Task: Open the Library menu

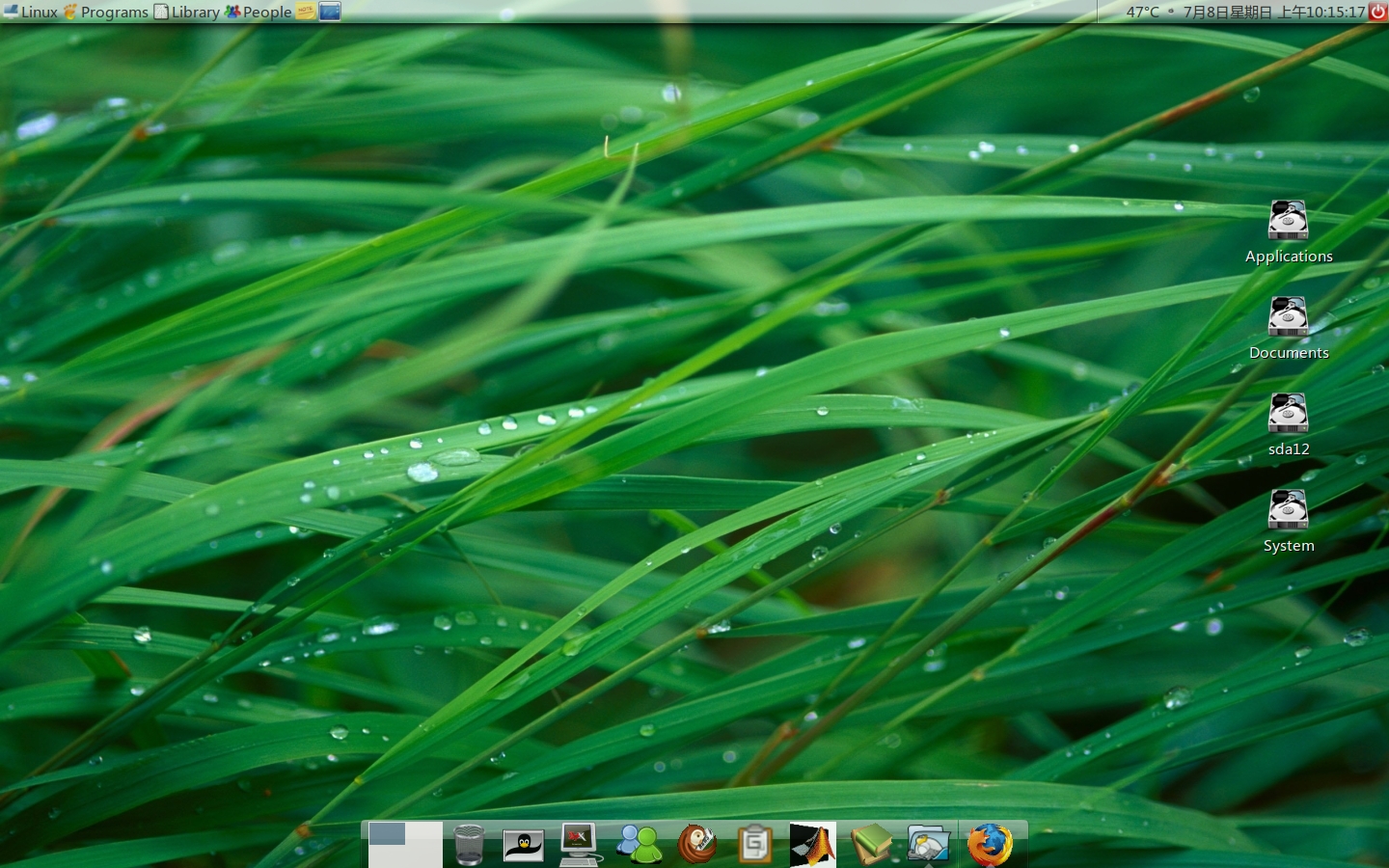Action: click(x=187, y=12)
